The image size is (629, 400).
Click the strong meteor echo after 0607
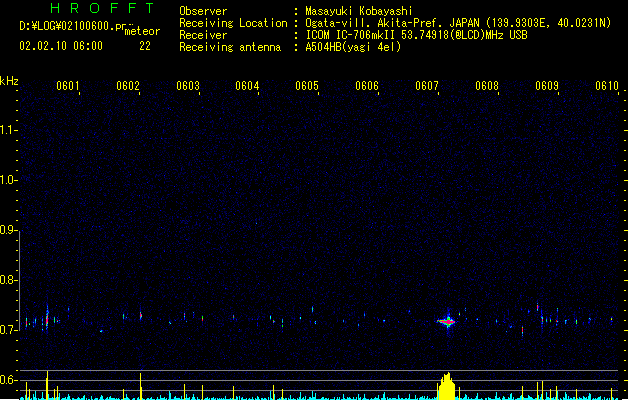tap(447, 321)
